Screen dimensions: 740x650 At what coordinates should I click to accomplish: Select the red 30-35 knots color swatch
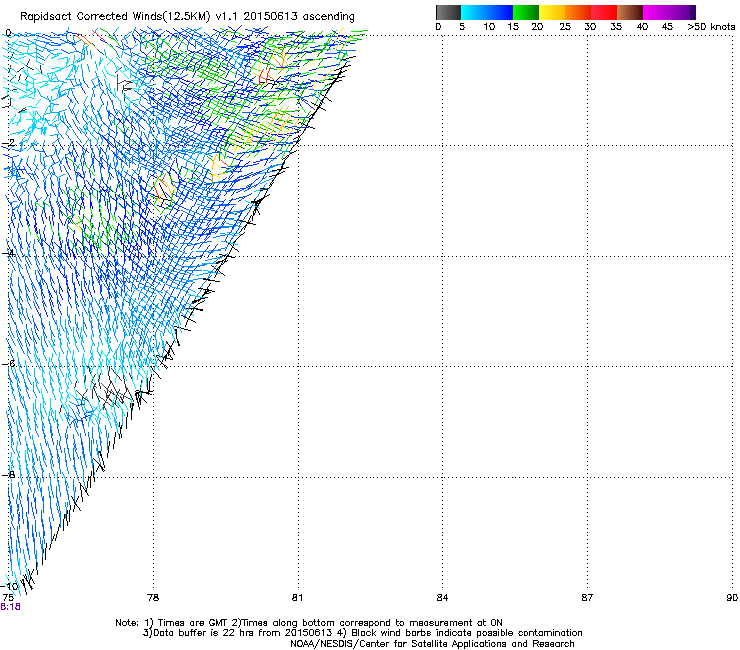pos(604,12)
